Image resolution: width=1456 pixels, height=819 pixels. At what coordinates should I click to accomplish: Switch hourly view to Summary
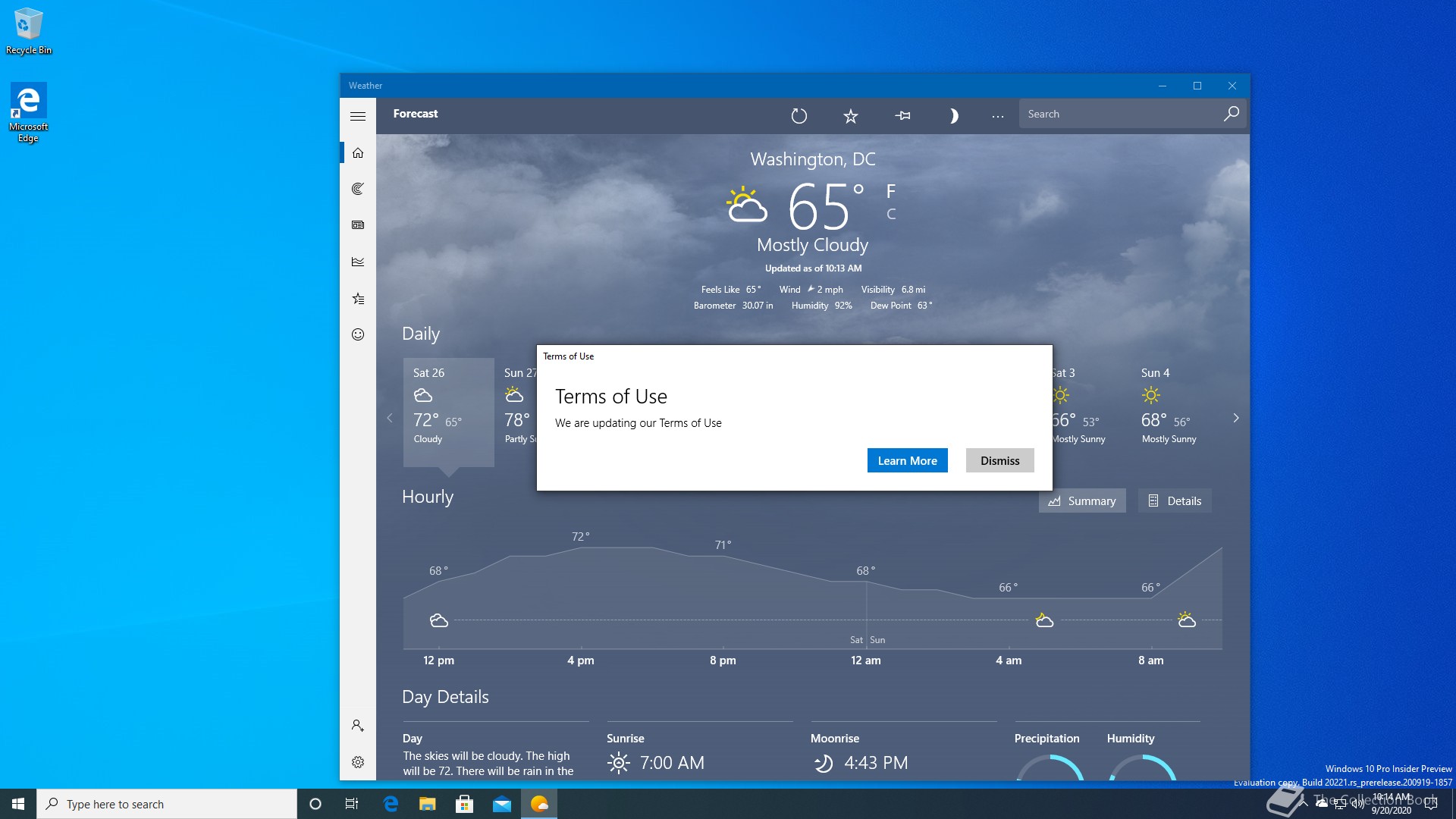[x=1082, y=500]
